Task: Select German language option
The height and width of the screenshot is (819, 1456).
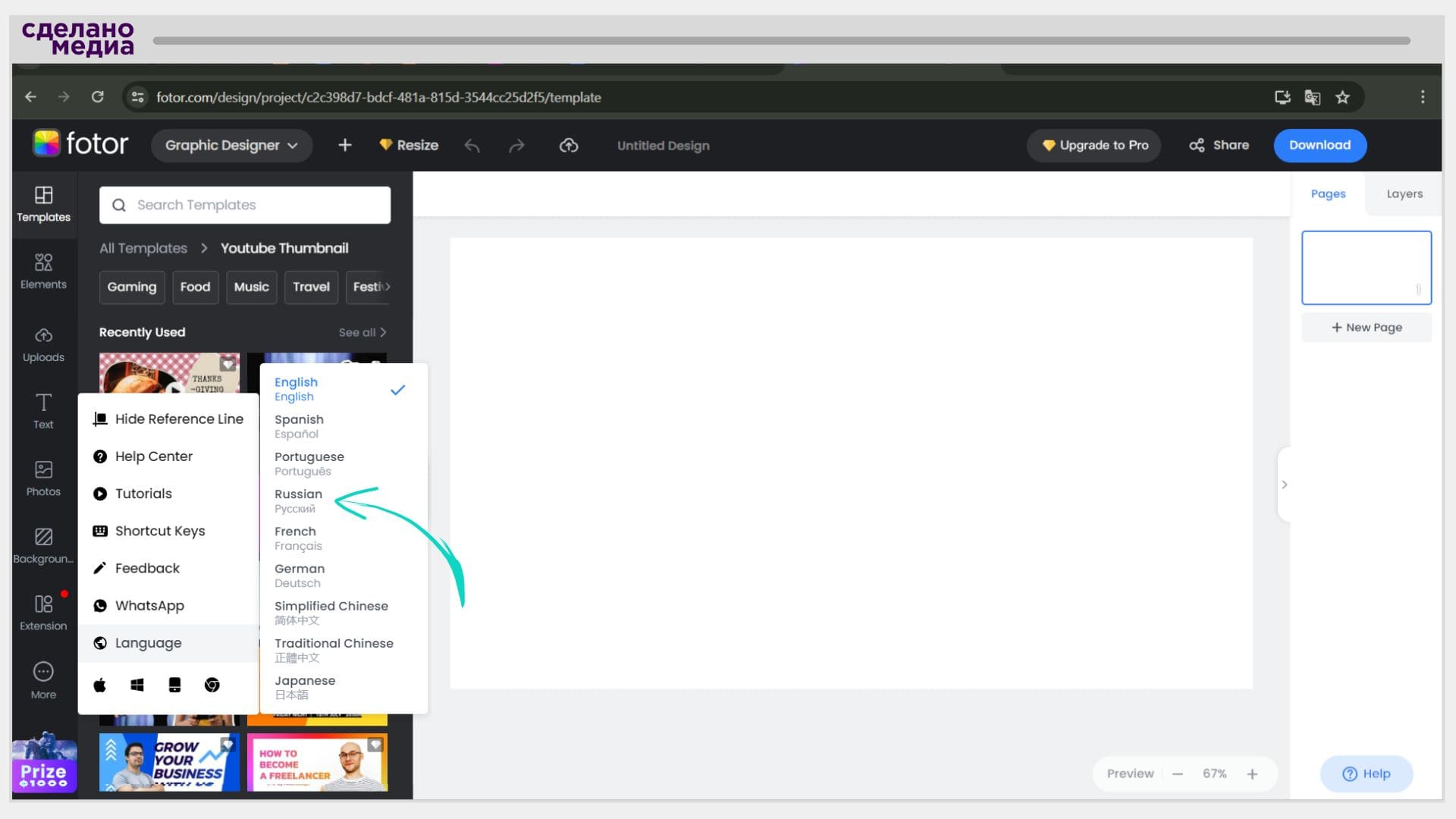Action: point(343,576)
